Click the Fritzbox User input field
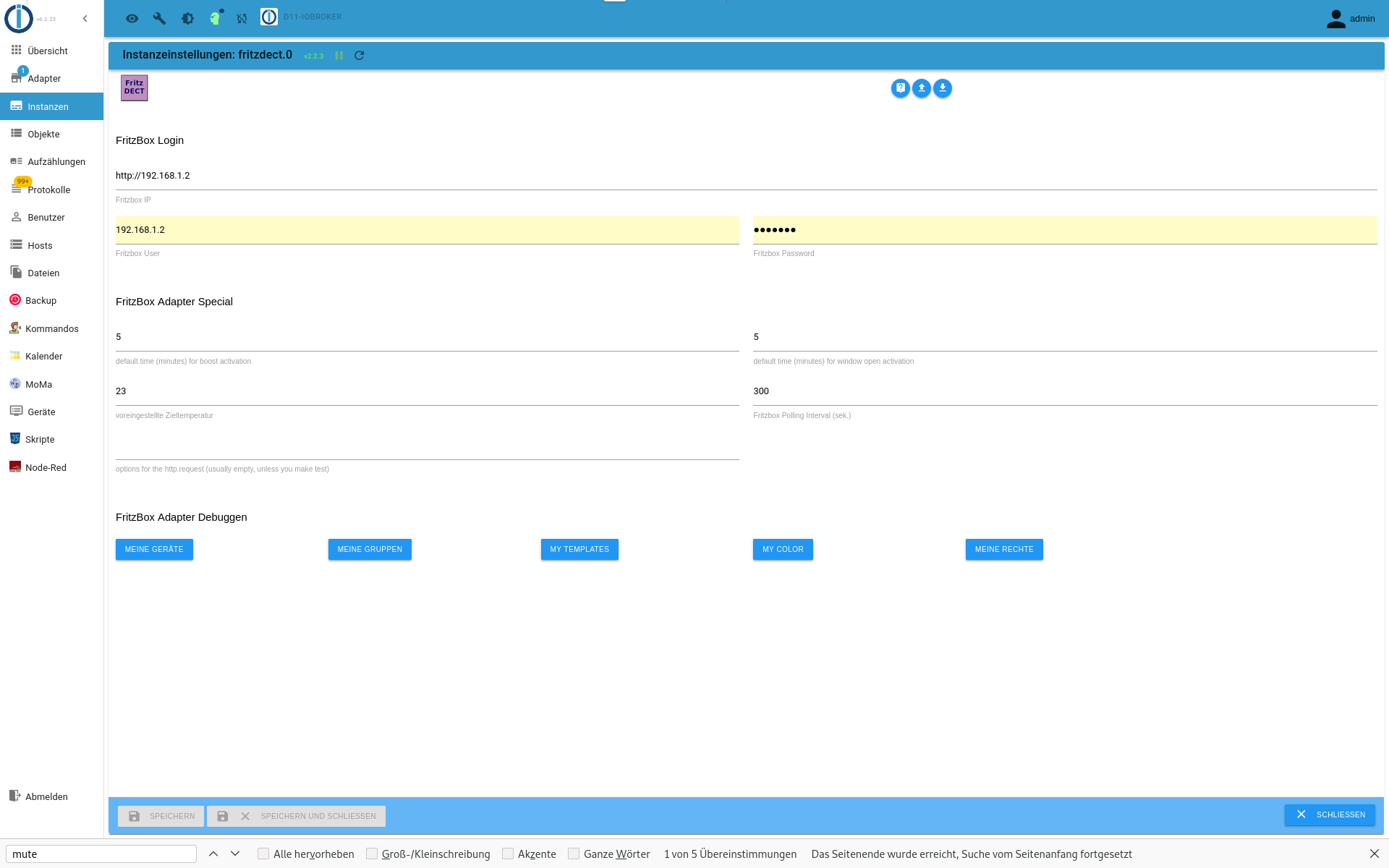The image size is (1389, 868). (427, 230)
